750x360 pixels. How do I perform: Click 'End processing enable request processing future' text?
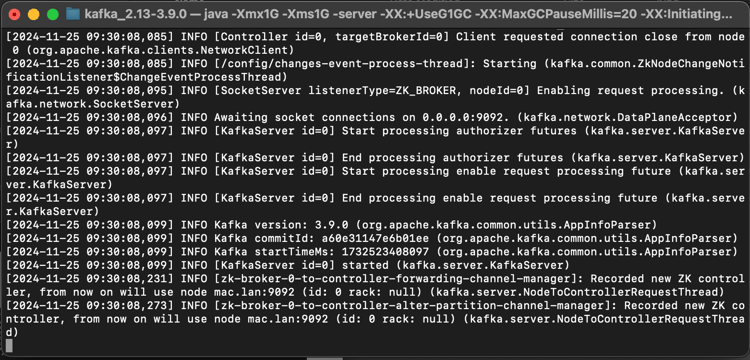[498, 197]
